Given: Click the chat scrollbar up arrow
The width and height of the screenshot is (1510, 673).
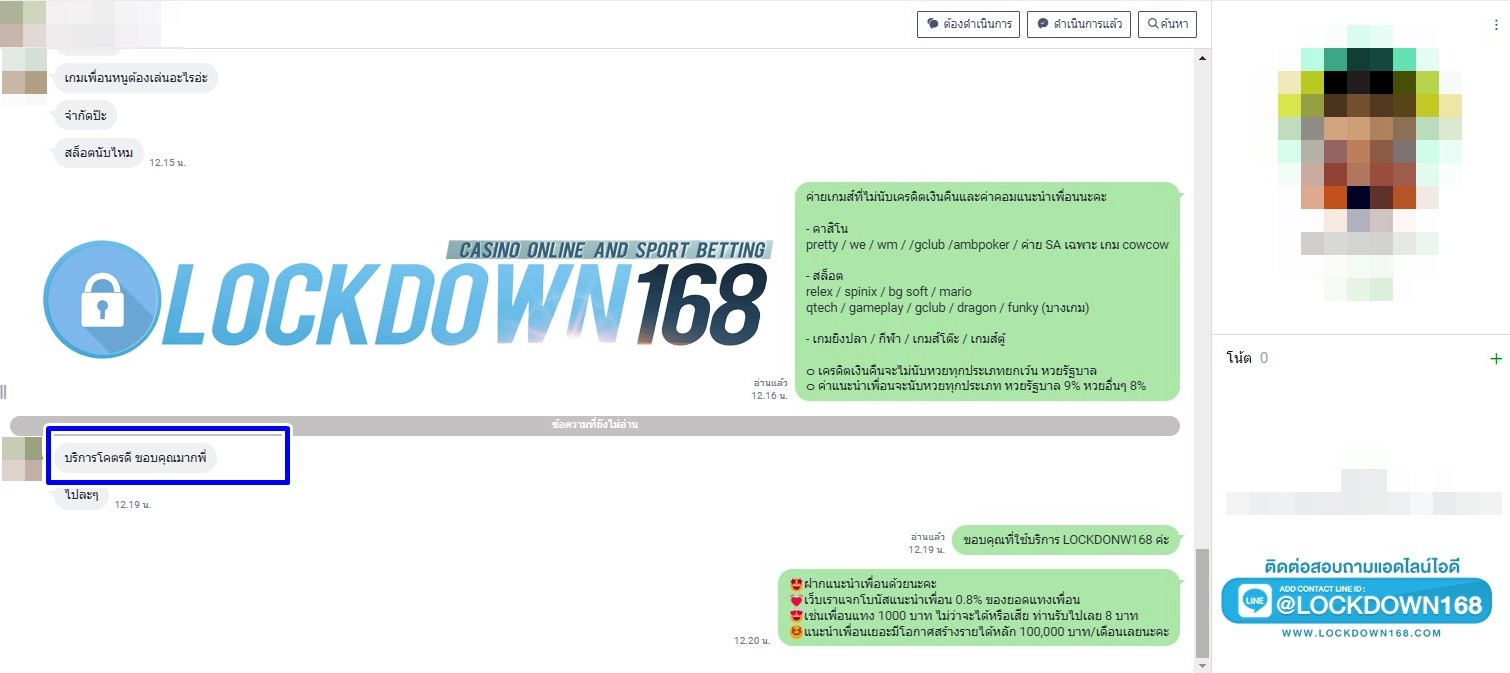Looking at the screenshot, I should pyautogui.click(x=1203, y=59).
